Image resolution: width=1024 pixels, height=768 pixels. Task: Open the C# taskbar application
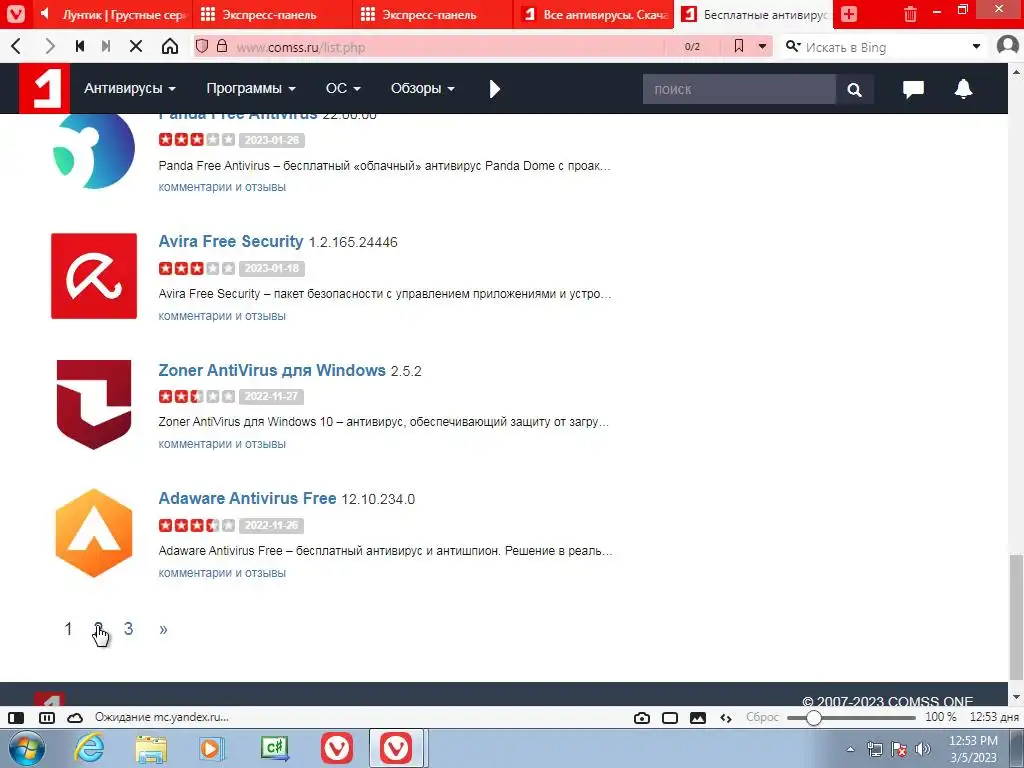tap(274, 748)
